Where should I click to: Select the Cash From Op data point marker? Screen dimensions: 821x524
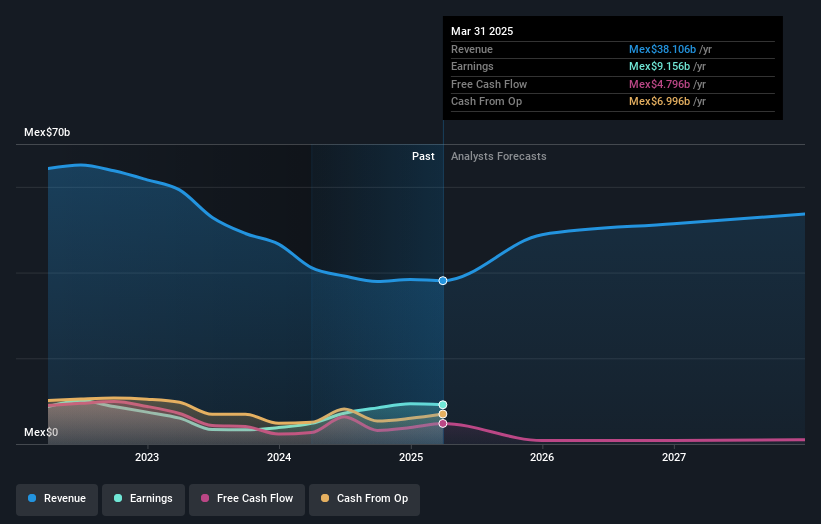click(443, 414)
